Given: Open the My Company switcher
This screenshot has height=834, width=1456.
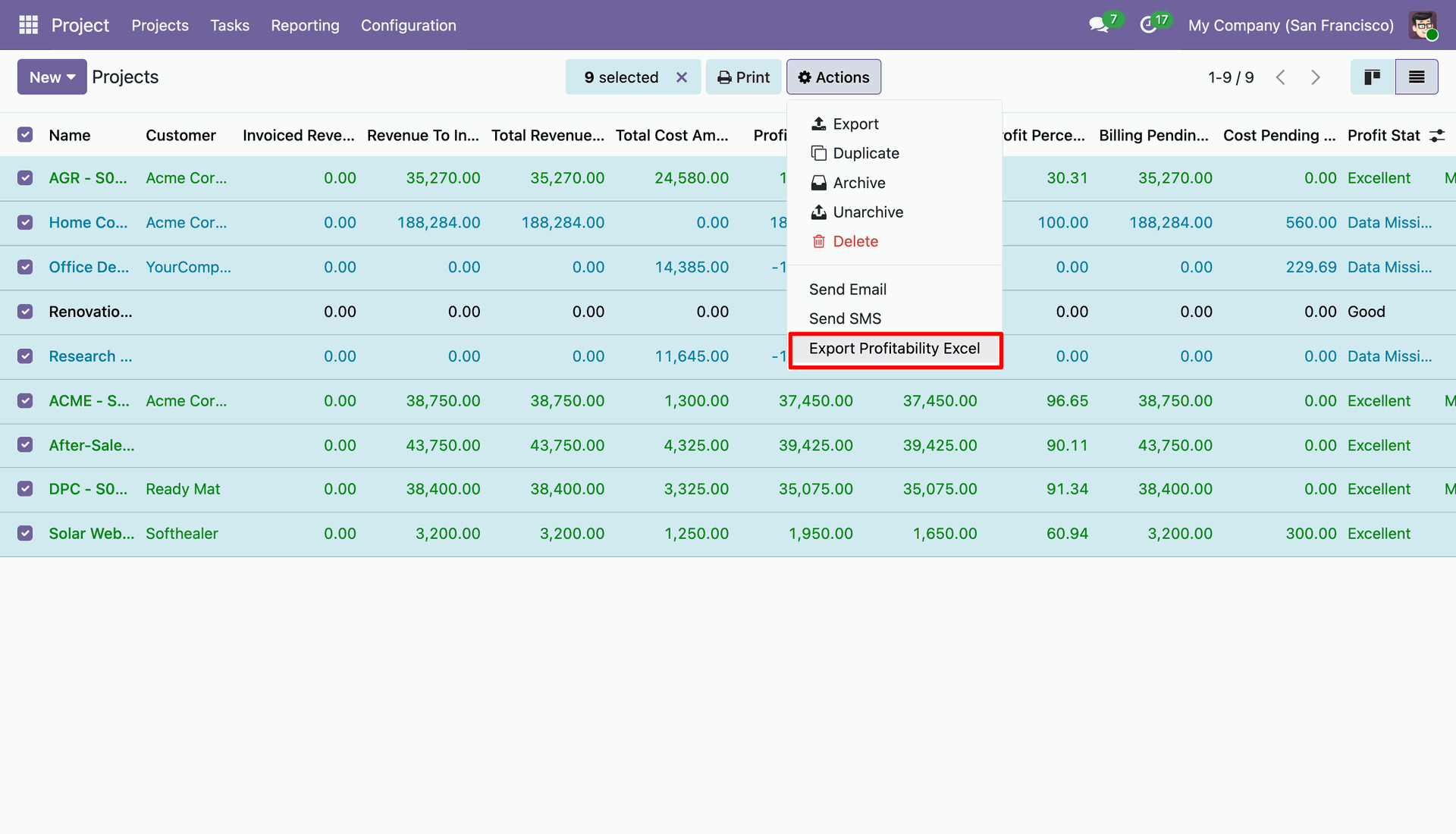Looking at the screenshot, I should (1291, 25).
